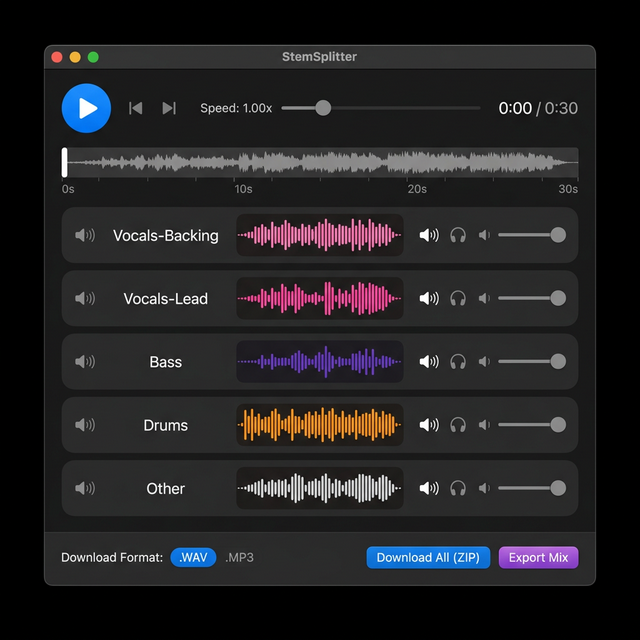The image size is (640, 640).
Task: Click the small volume icon for Other
Action: point(484,488)
